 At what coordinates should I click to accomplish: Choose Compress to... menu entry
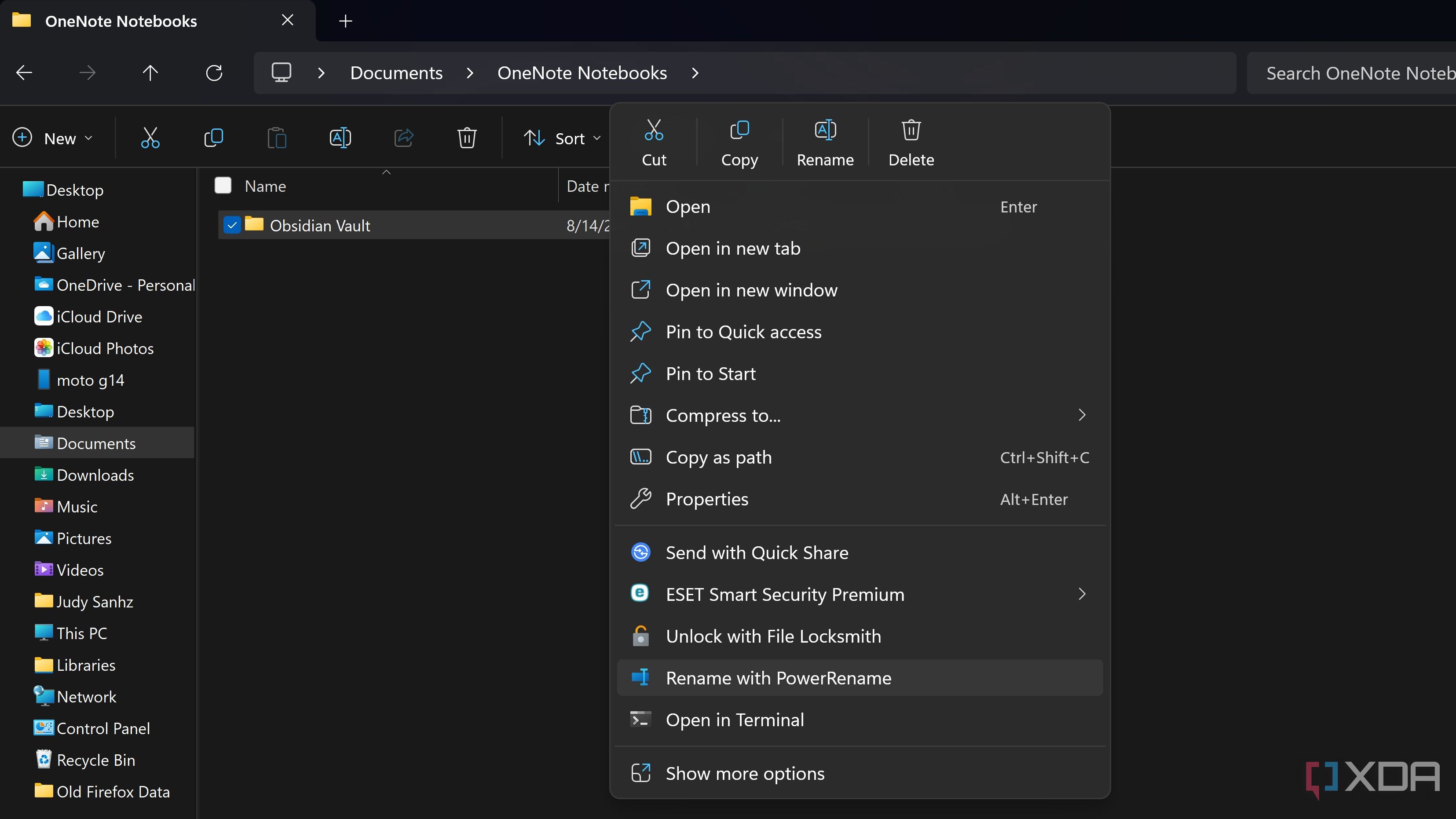[860, 415]
